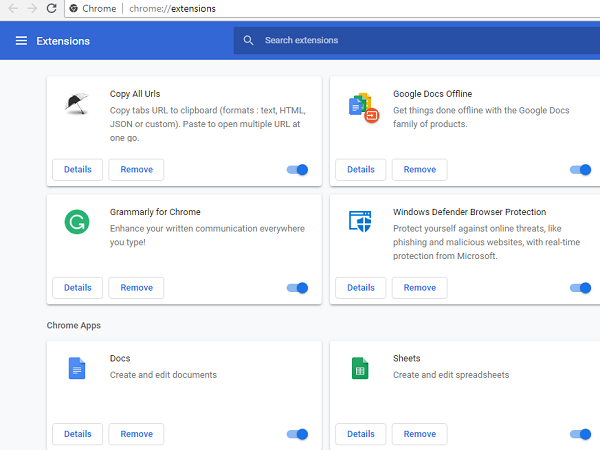Disable Windows Defender Browser Protection toggle

[x=580, y=288]
